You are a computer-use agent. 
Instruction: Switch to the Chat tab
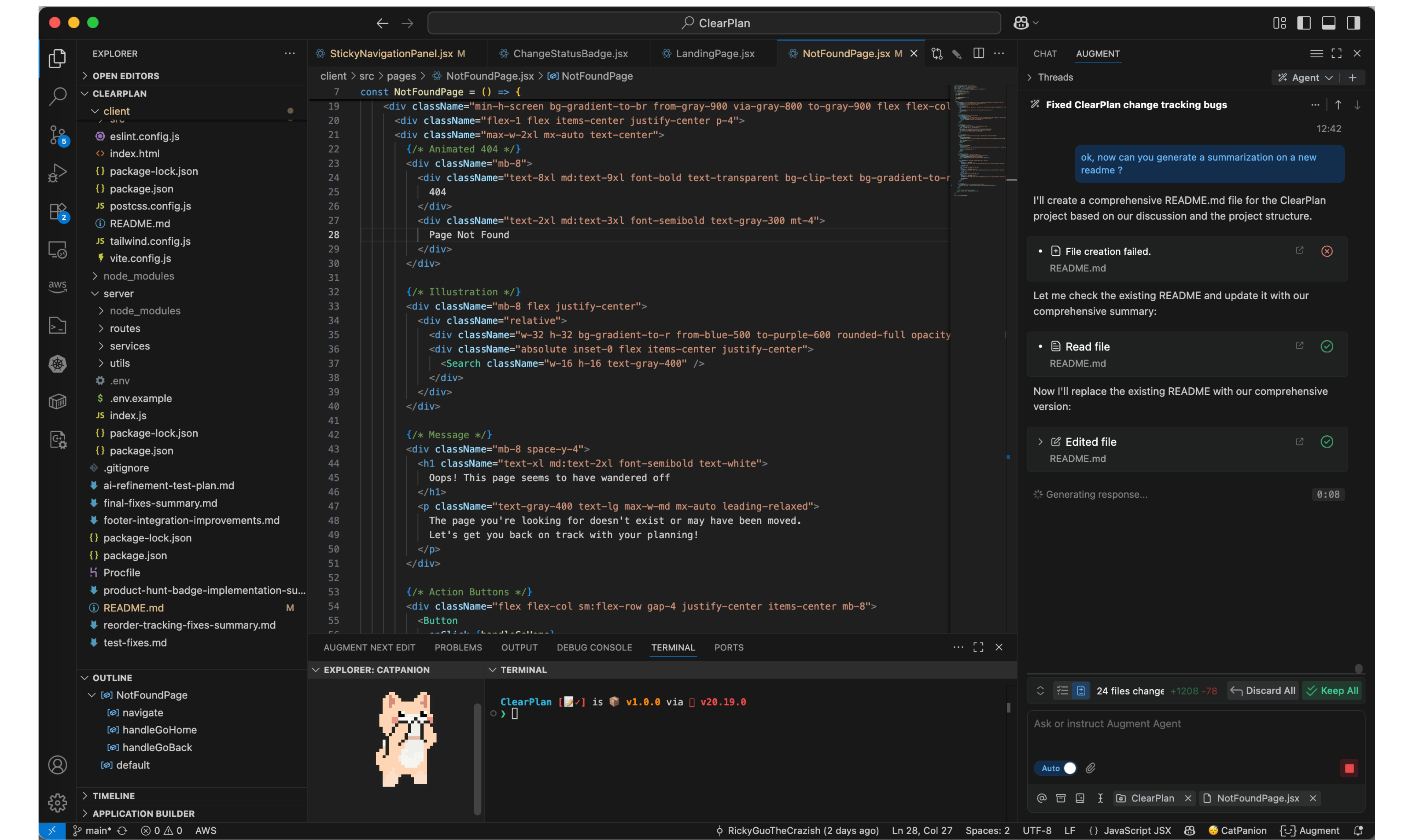tap(1045, 53)
